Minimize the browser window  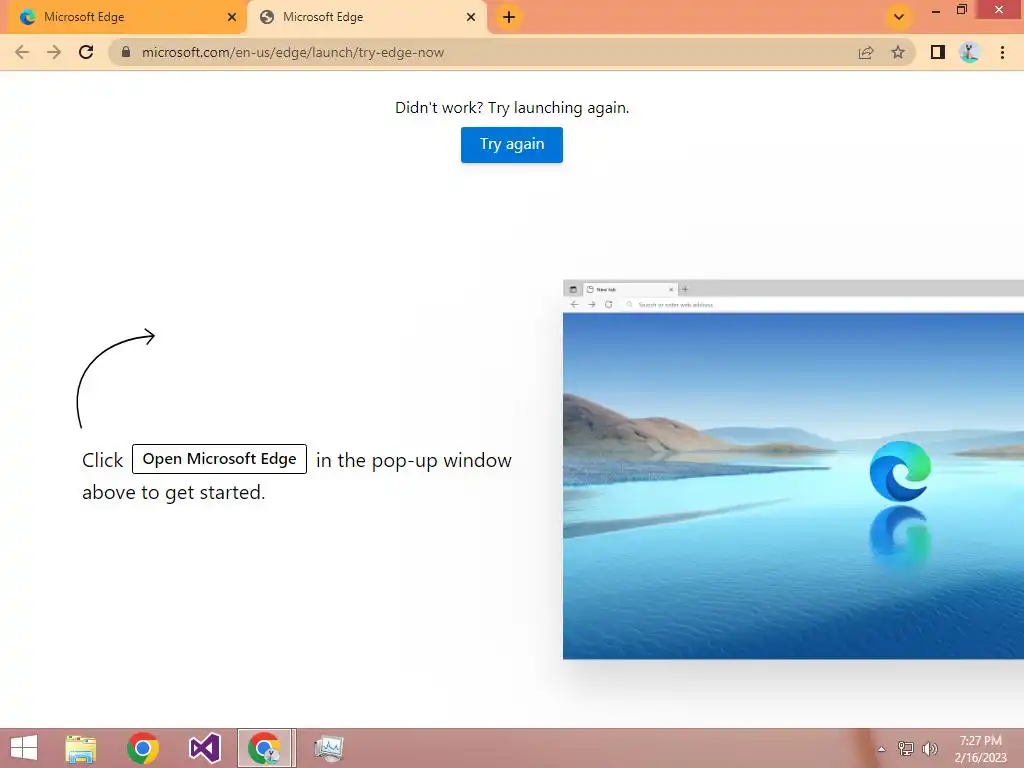pos(936,10)
